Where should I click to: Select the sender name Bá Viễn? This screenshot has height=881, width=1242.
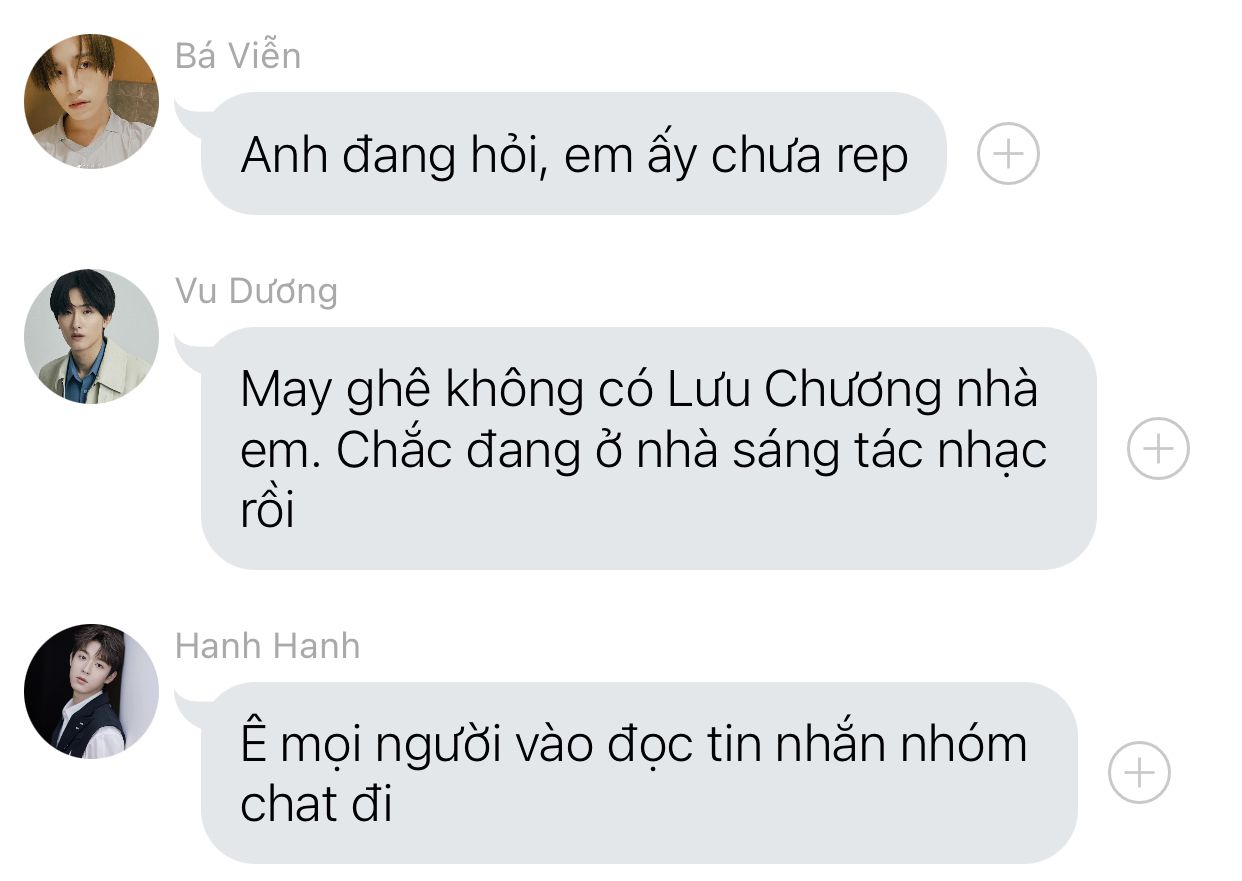click(238, 55)
